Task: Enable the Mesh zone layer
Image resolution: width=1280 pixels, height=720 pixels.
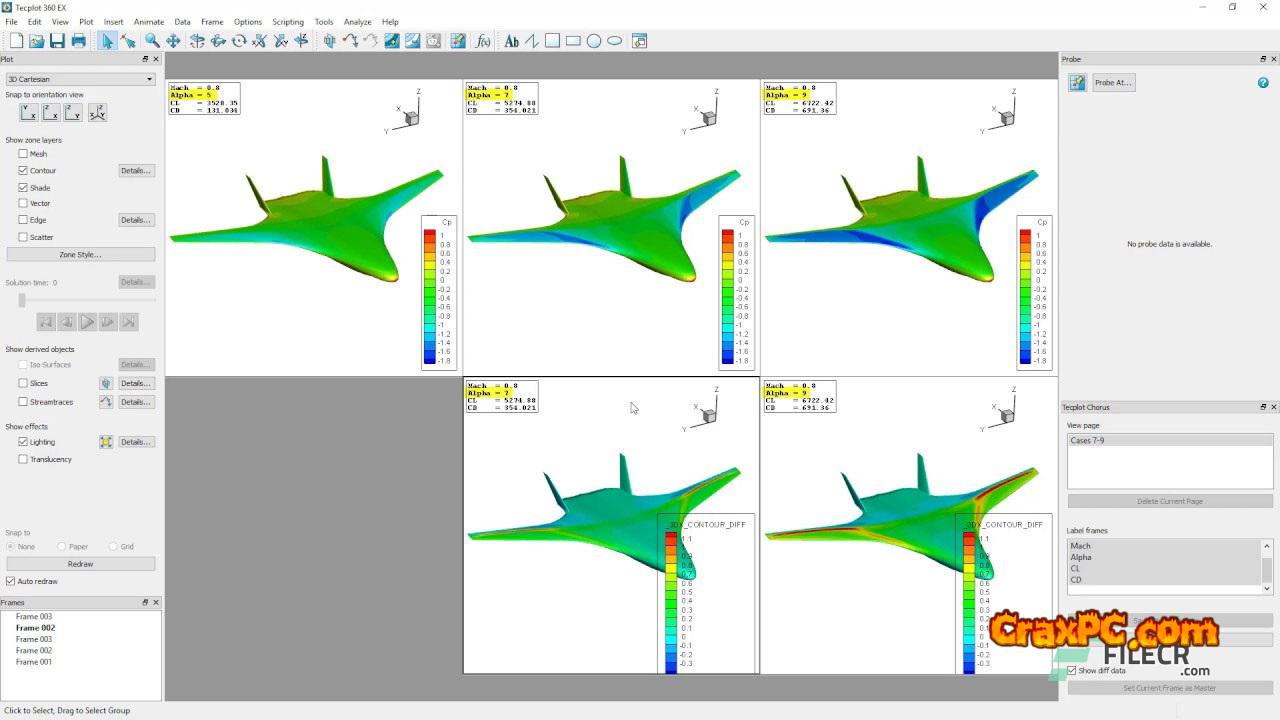Action: tap(23, 154)
